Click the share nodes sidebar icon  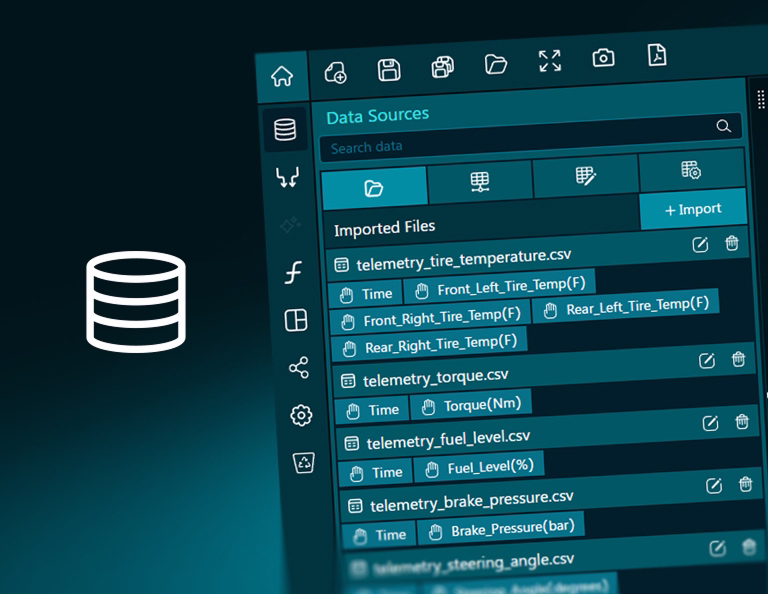tap(298, 368)
